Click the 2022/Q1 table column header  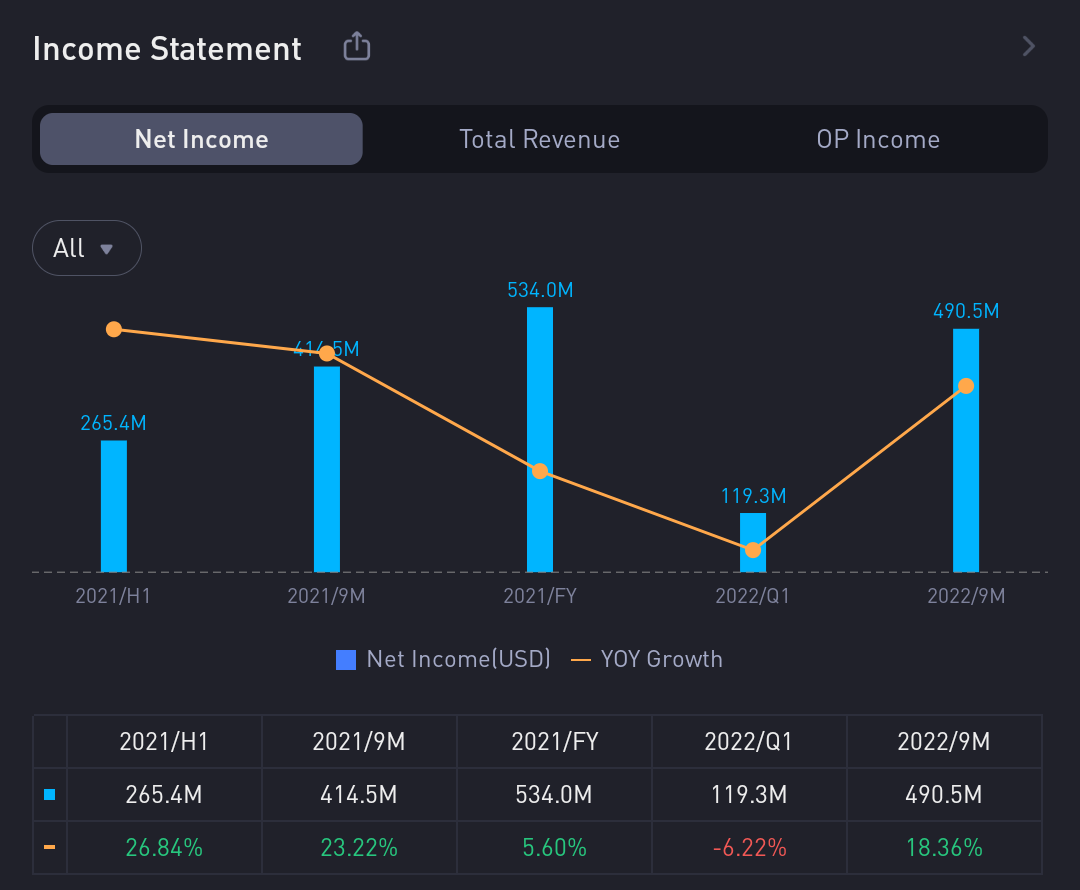coord(749,742)
